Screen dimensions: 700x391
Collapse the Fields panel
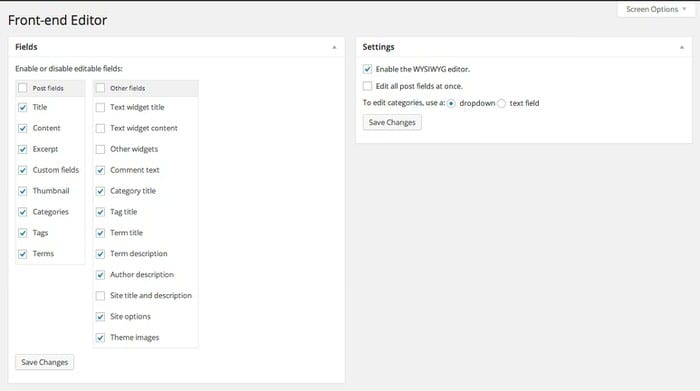click(334, 47)
